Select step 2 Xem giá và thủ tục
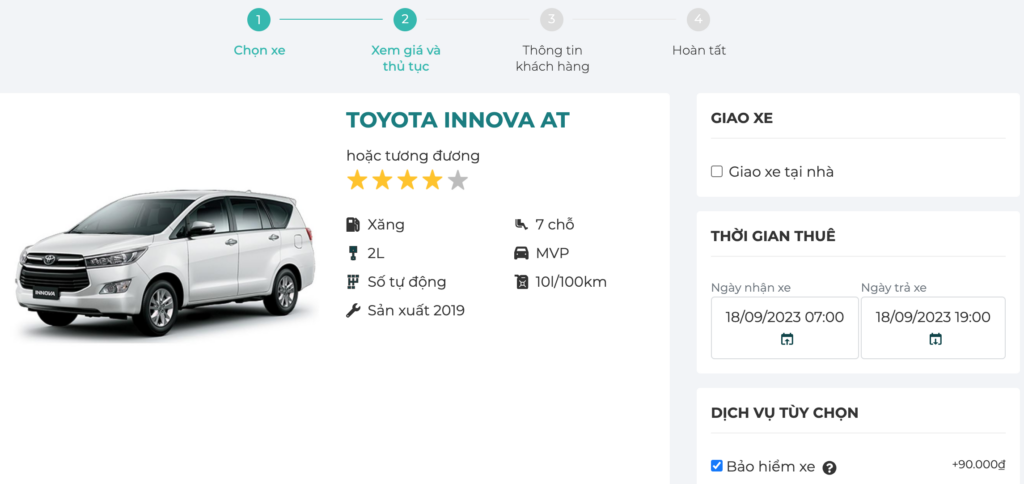1024x484 pixels. (405, 20)
